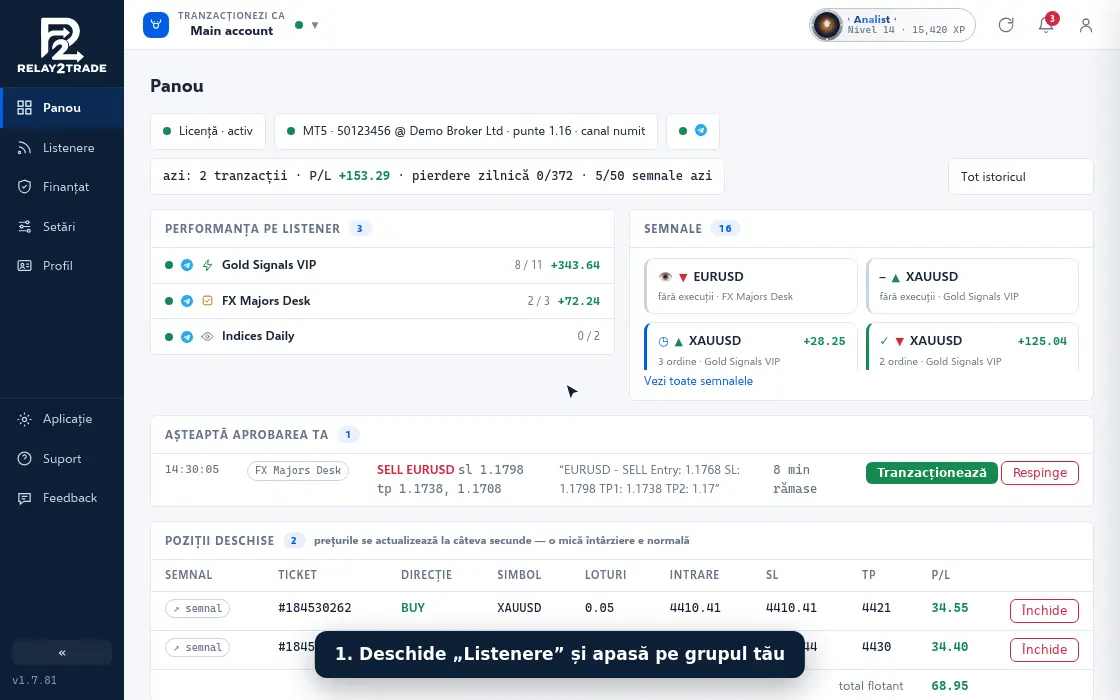The width and height of the screenshot is (1120, 700).
Task: Open the notifications bell
Action: coord(1046,26)
